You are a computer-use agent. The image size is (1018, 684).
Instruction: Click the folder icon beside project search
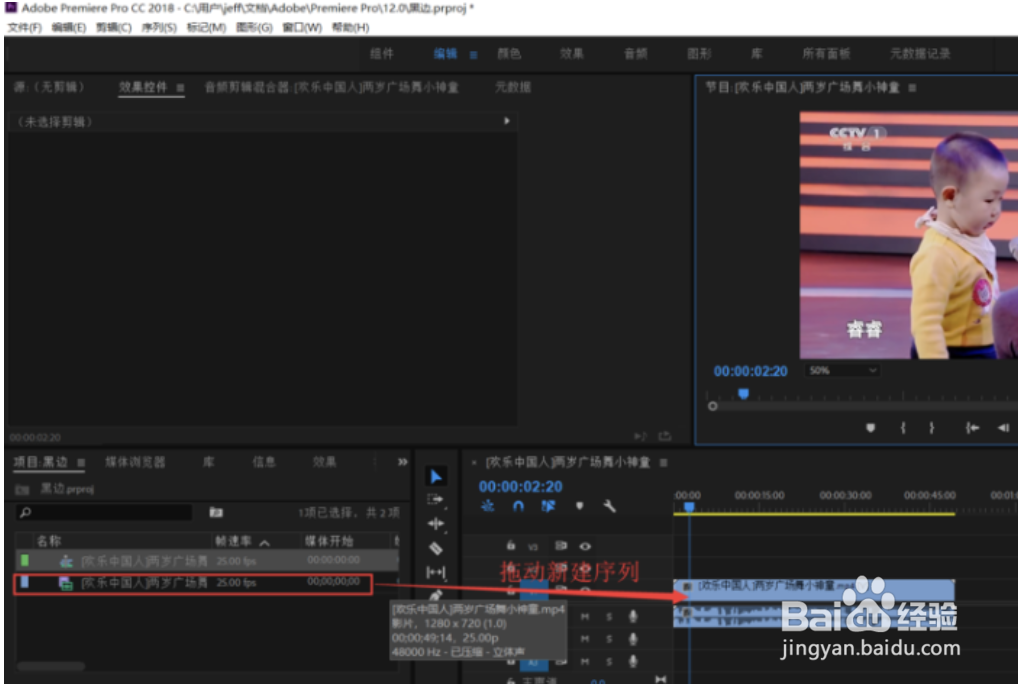coord(216,513)
